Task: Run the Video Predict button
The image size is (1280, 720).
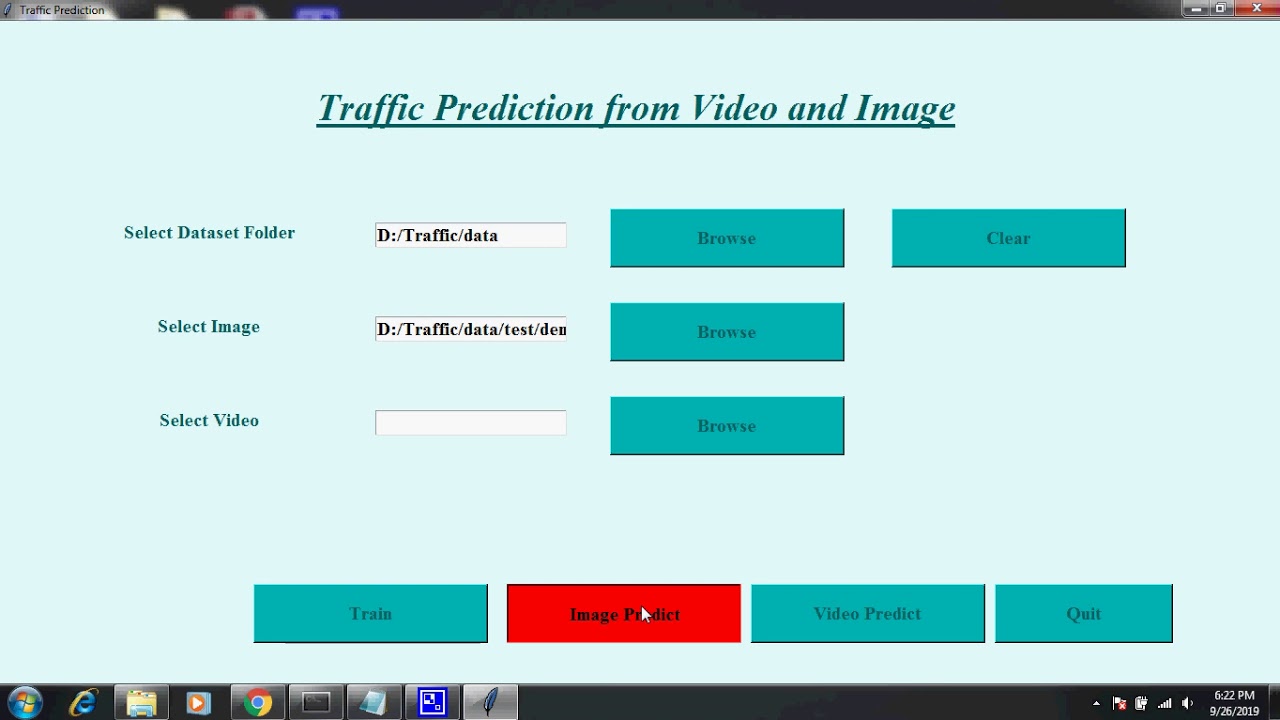Action: click(x=867, y=614)
